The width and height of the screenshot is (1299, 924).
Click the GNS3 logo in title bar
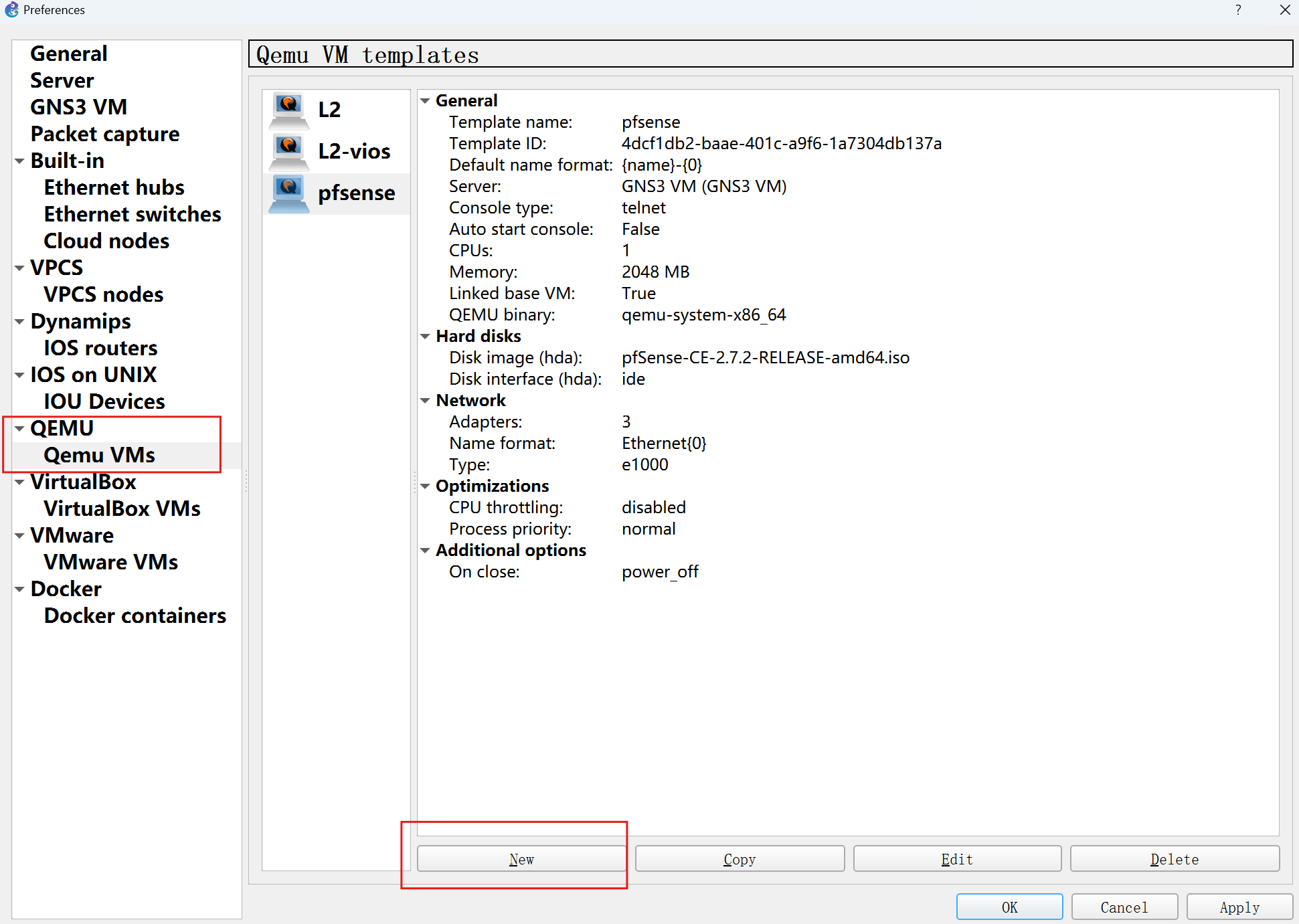tap(11, 10)
